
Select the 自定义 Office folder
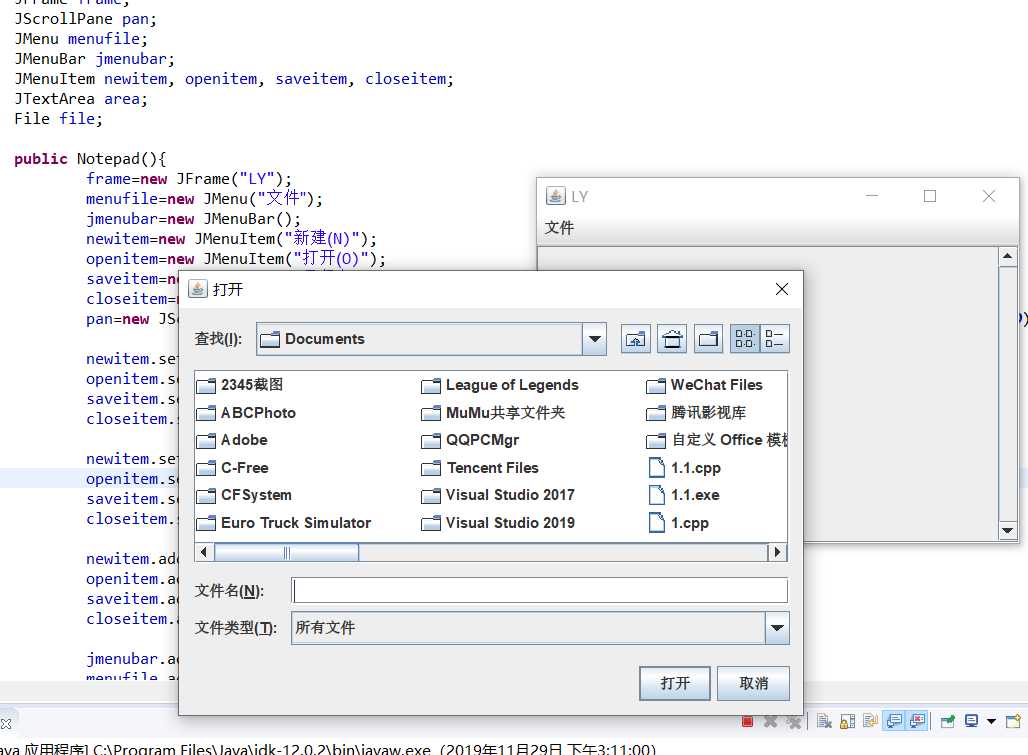[717, 440]
